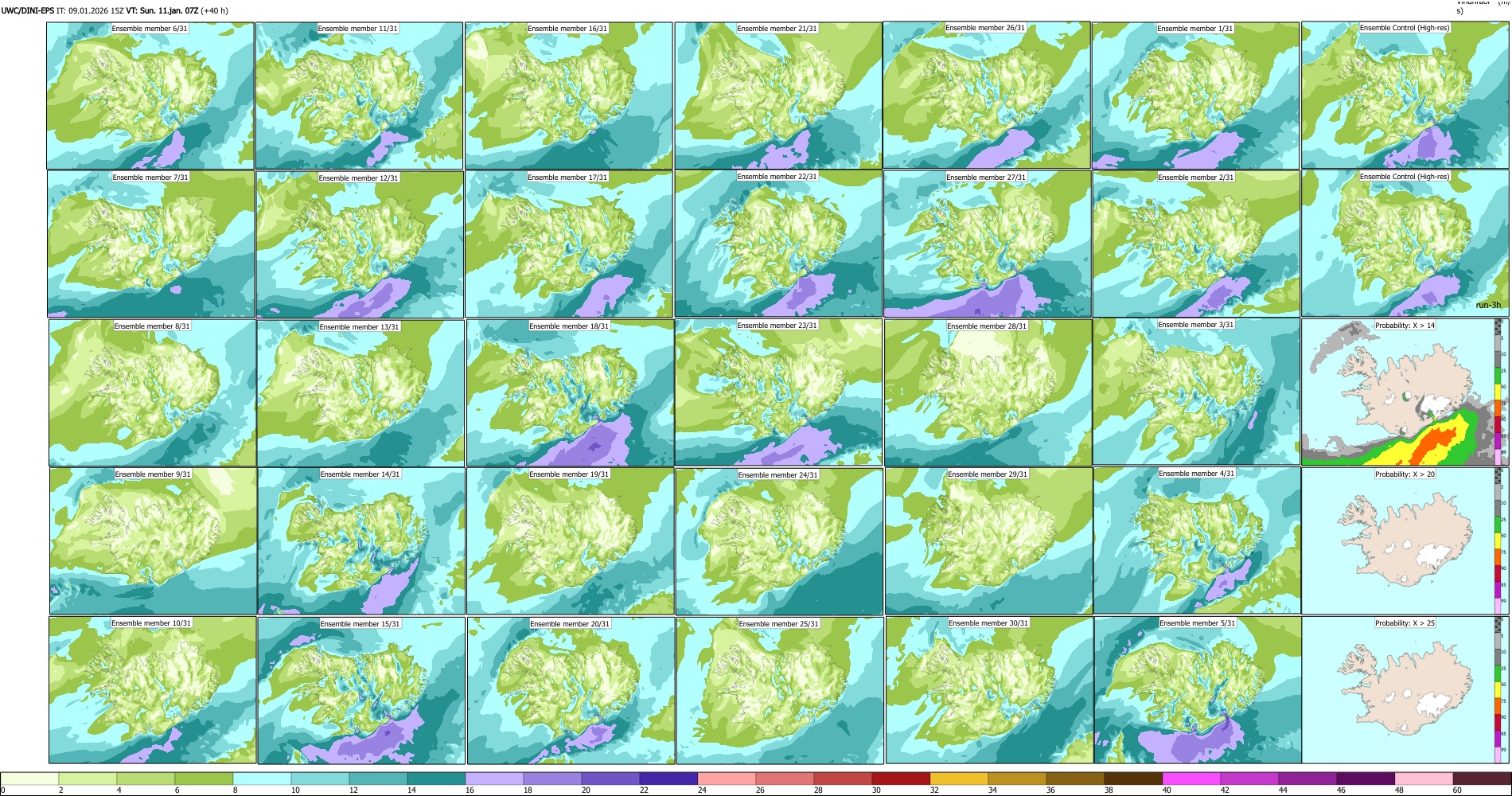The height and width of the screenshot is (796, 1512).
Task: Pick the dark blue 22–24 legend swatch
Action: [x=668, y=778]
